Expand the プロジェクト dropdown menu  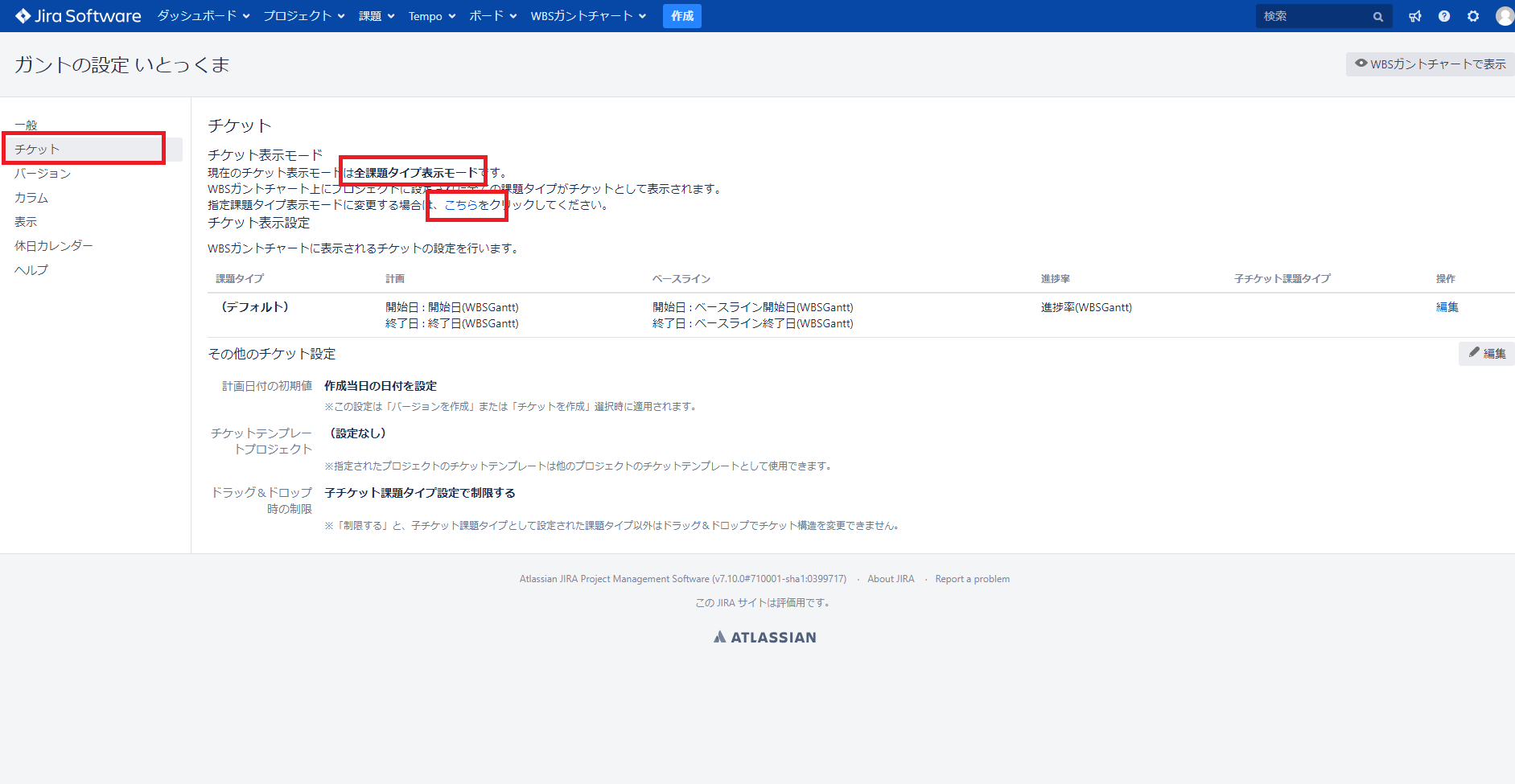[x=304, y=16]
